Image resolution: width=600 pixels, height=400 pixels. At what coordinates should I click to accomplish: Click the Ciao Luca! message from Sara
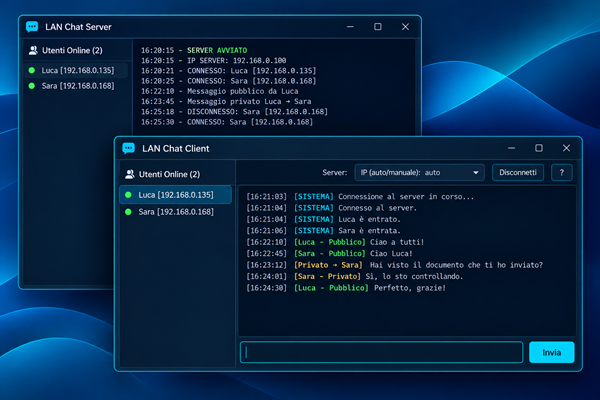[x=329, y=253]
